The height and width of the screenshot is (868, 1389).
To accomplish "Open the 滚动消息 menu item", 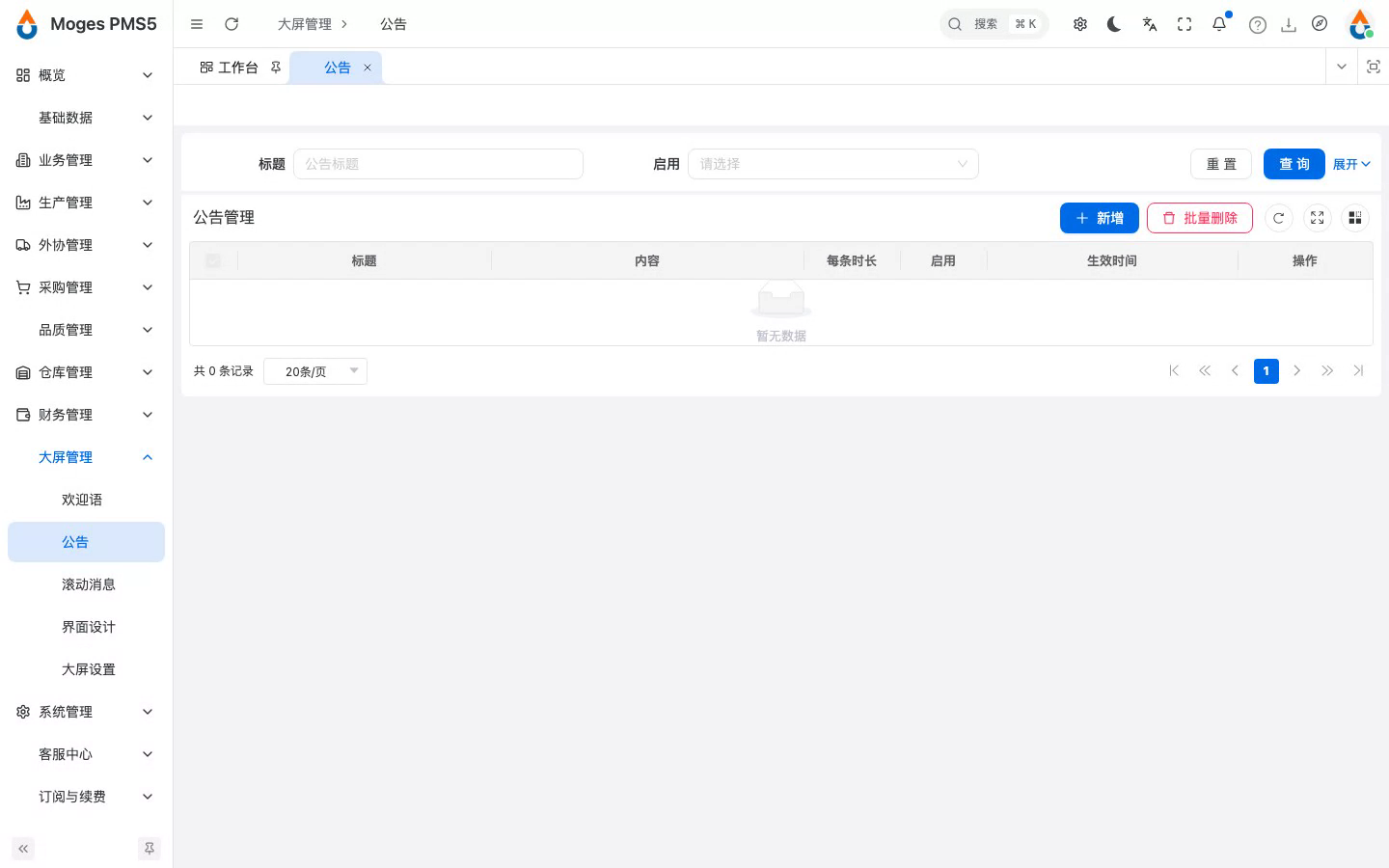I will [x=86, y=584].
